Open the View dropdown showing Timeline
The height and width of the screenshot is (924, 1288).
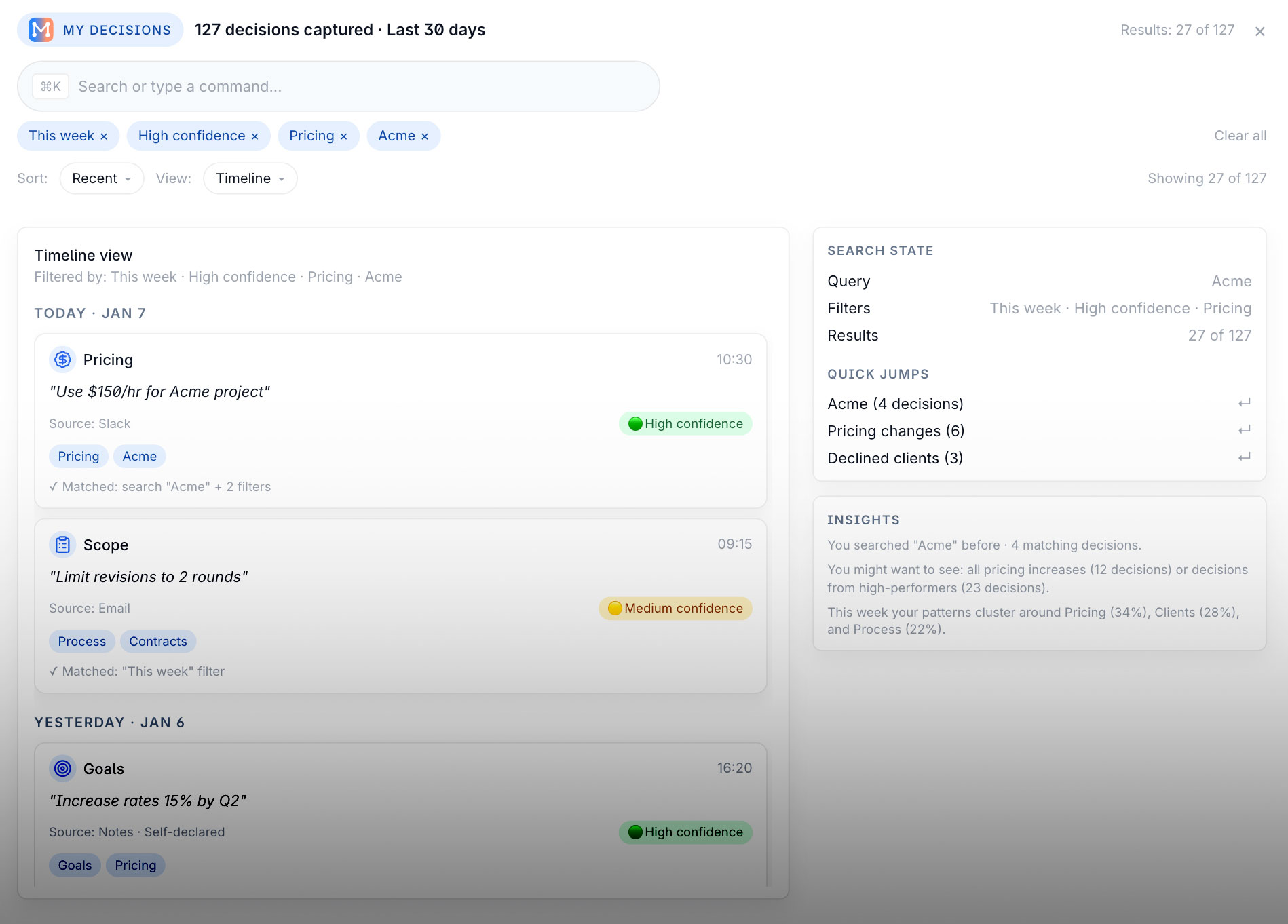250,178
